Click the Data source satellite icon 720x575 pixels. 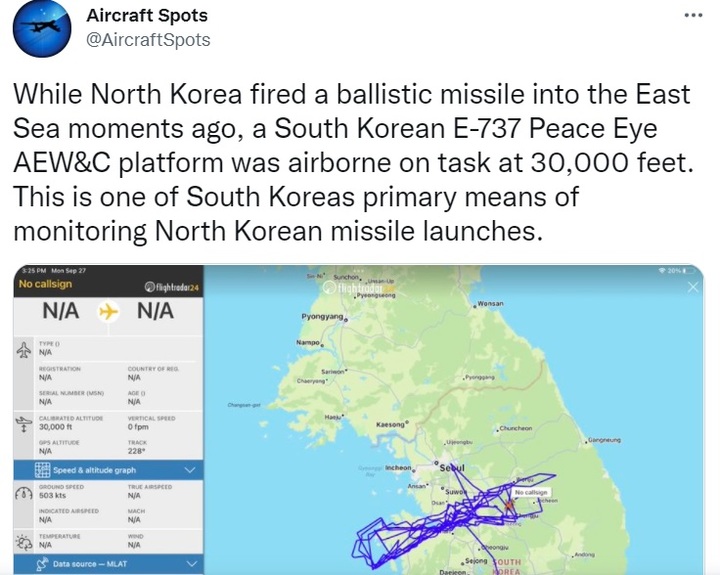[x=42, y=565]
